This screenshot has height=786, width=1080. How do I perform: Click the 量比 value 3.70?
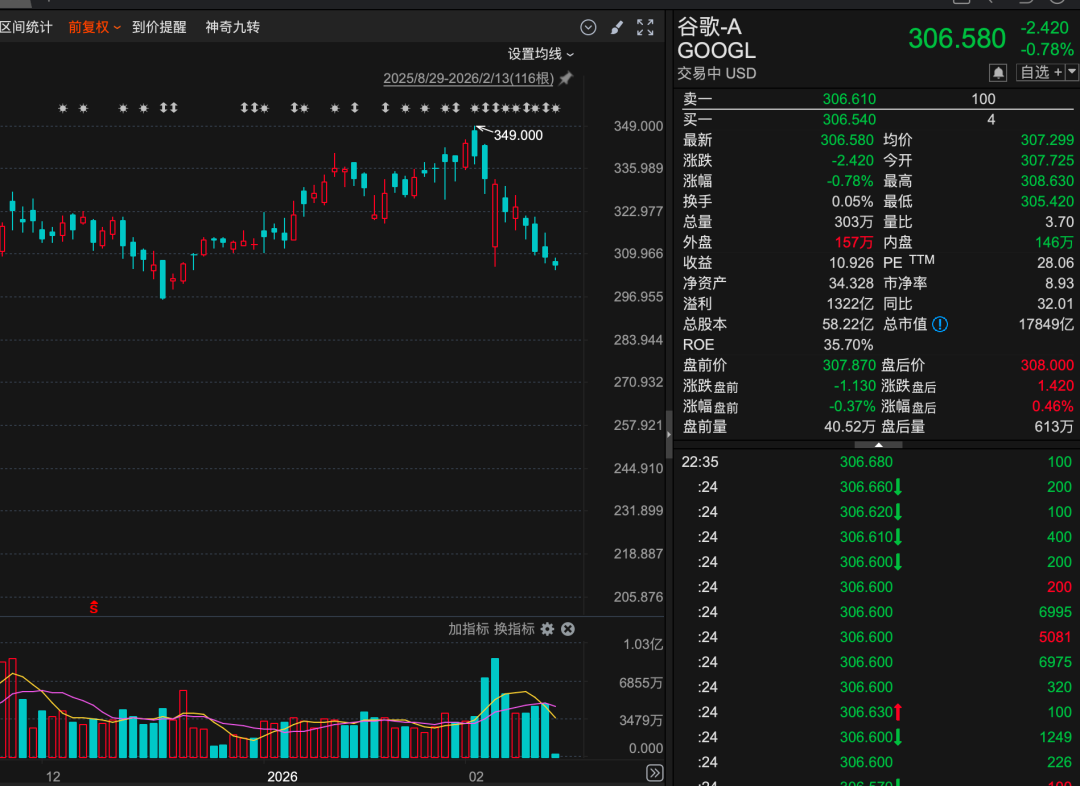tap(1059, 222)
